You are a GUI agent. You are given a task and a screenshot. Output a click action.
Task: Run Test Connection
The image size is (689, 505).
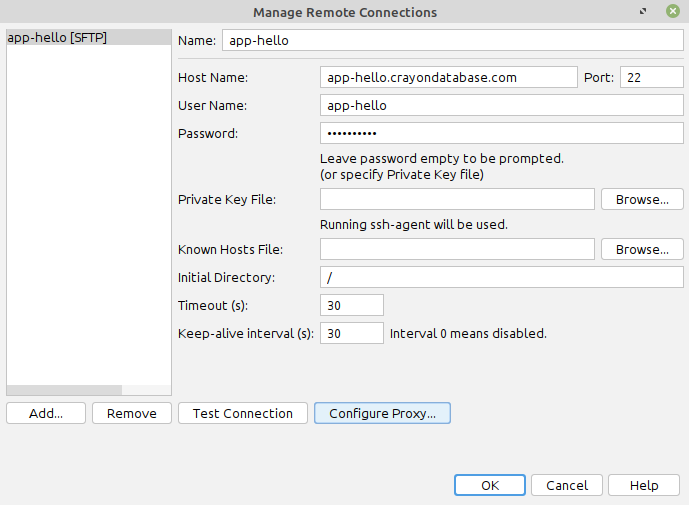pos(243,413)
